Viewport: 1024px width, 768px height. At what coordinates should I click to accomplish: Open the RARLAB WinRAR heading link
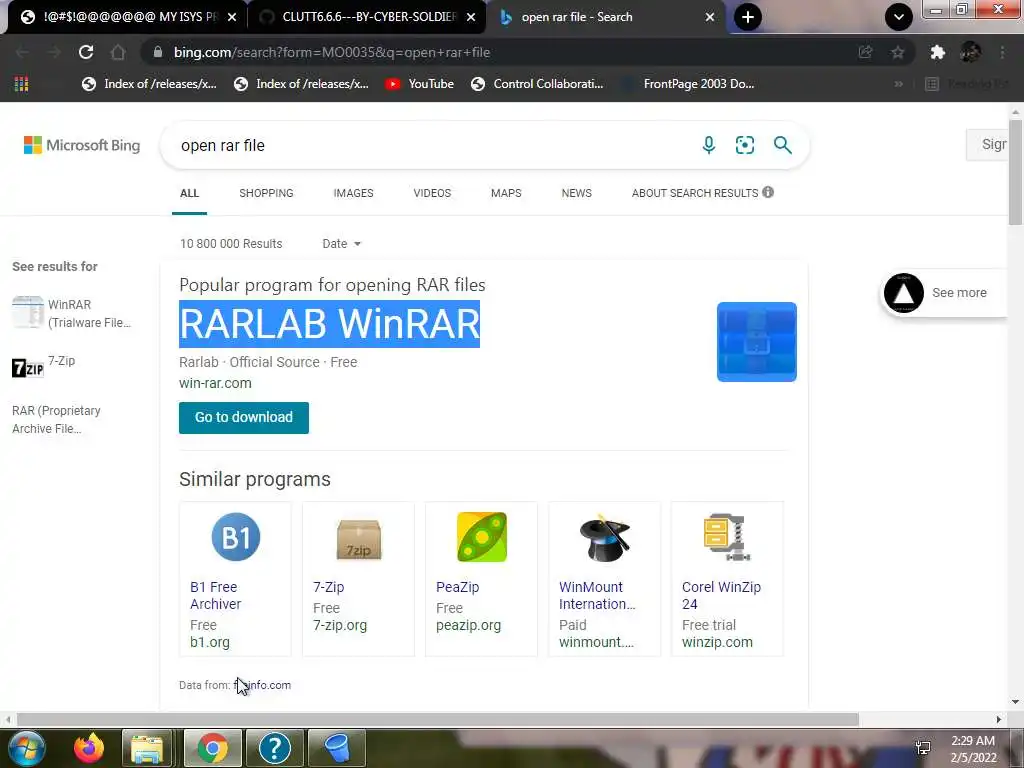coord(330,324)
